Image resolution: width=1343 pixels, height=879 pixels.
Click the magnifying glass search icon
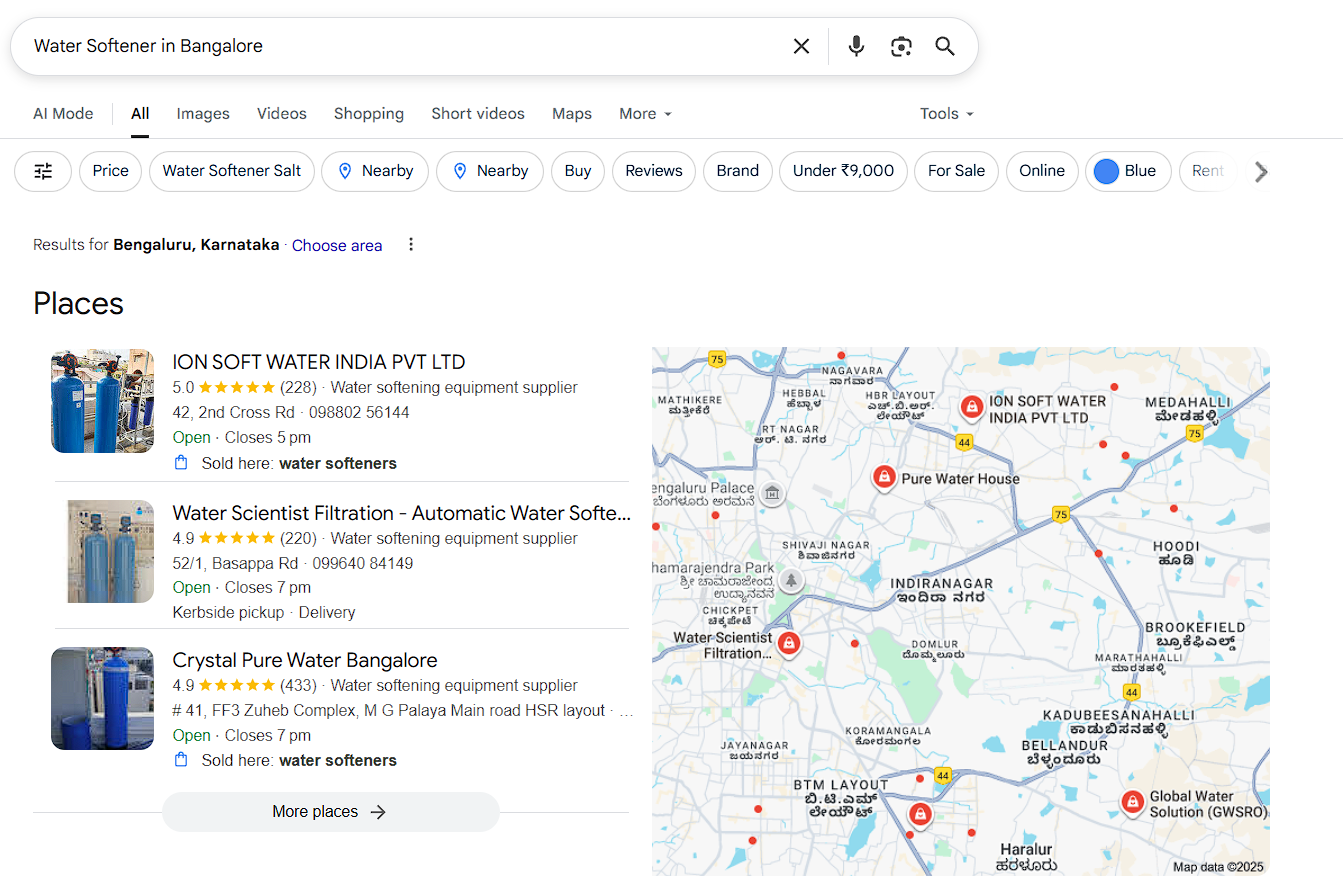945,46
